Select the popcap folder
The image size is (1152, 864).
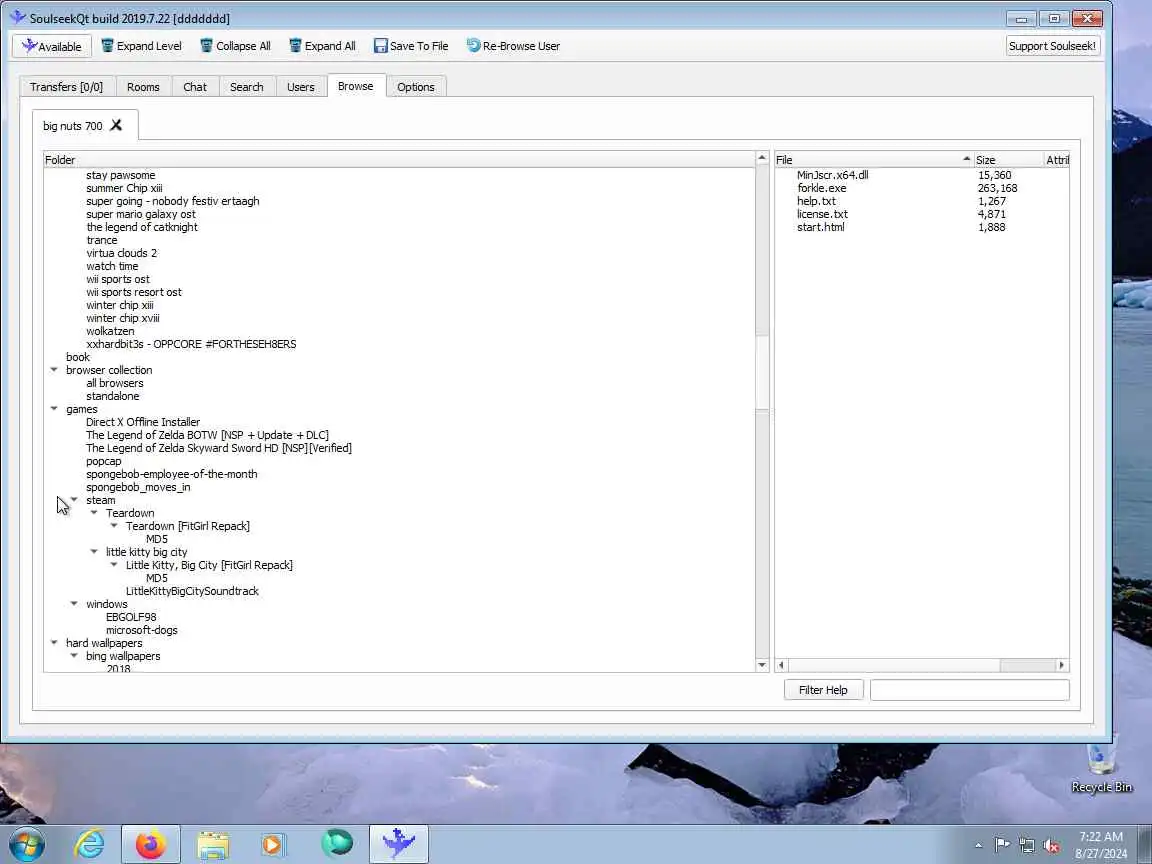coord(104,461)
